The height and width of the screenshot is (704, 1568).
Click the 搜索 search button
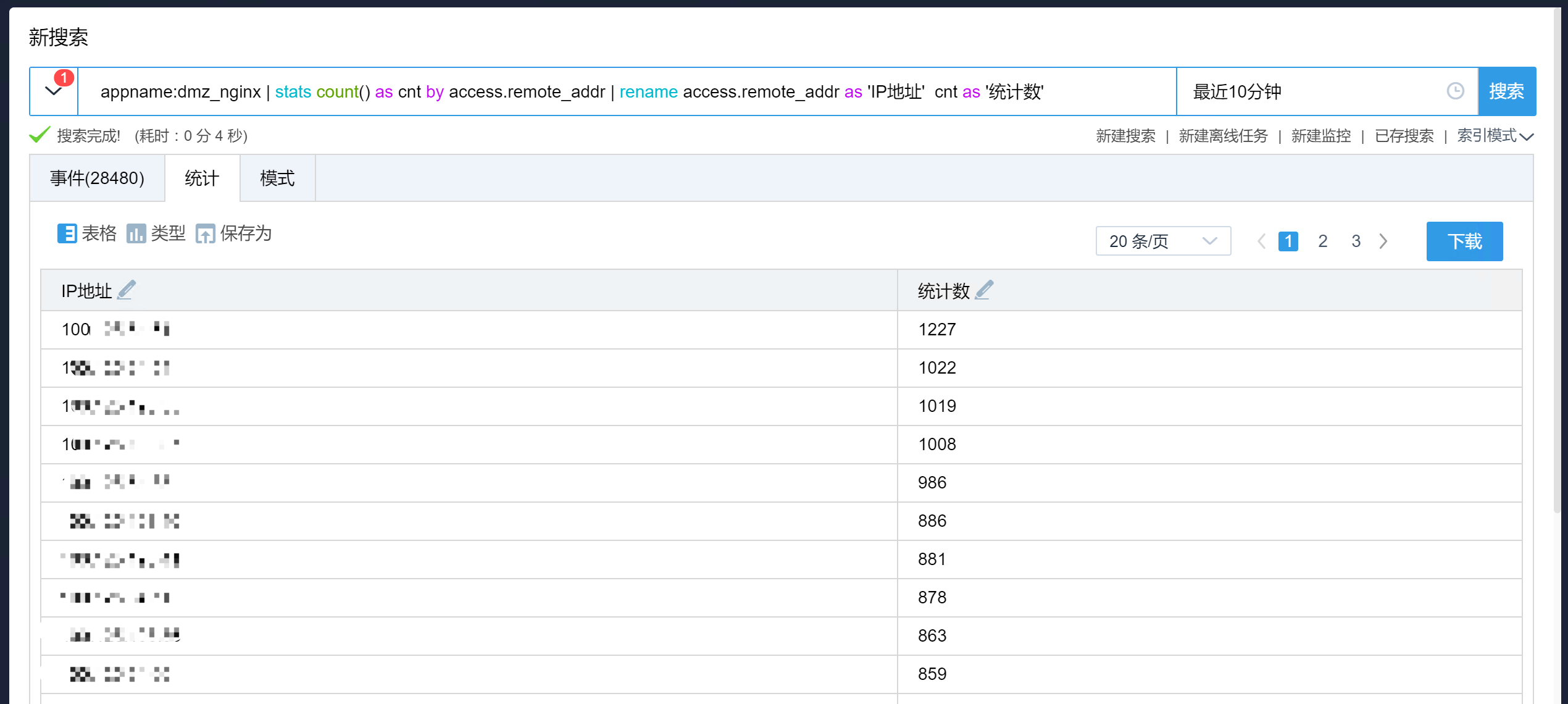(x=1507, y=91)
